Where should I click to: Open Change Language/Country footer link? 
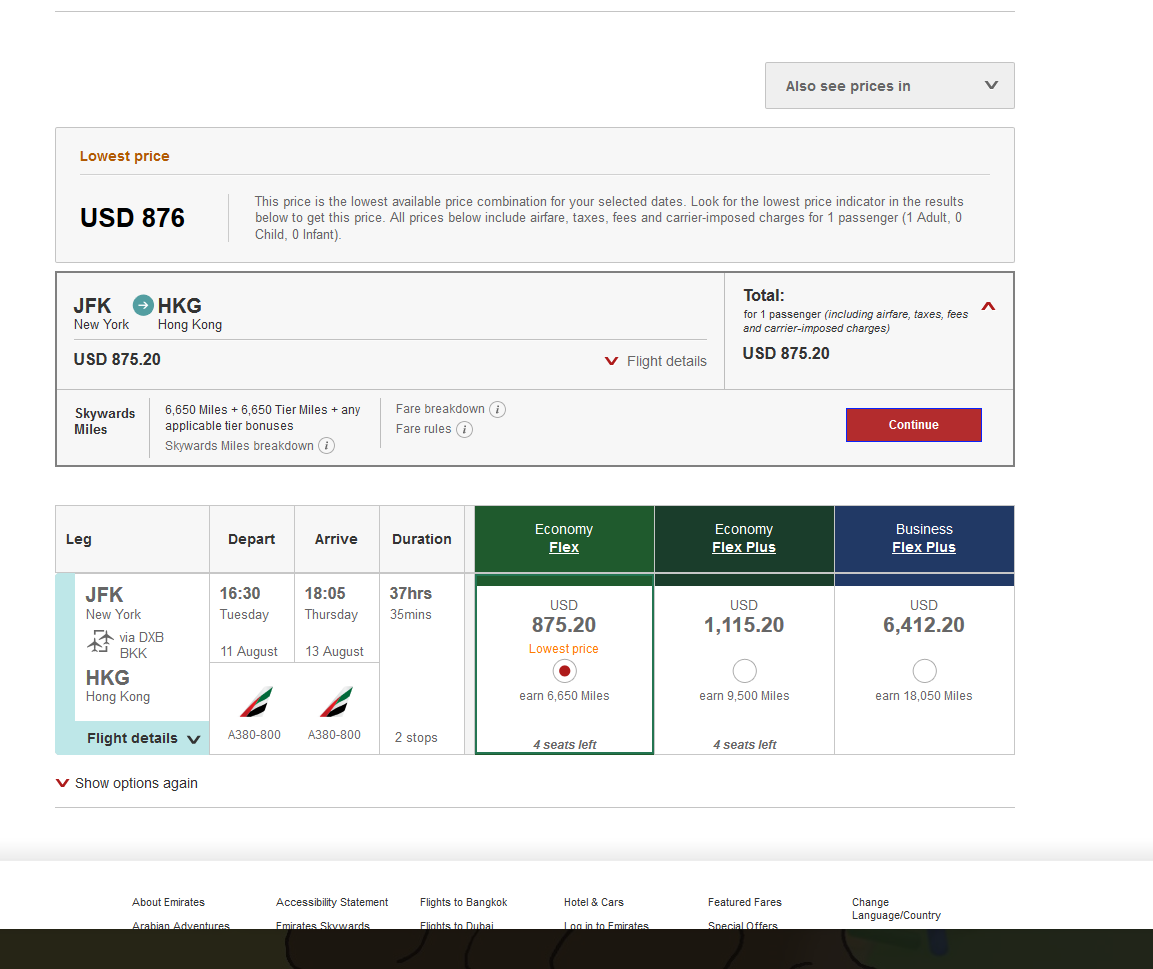click(x=896, y=909)
